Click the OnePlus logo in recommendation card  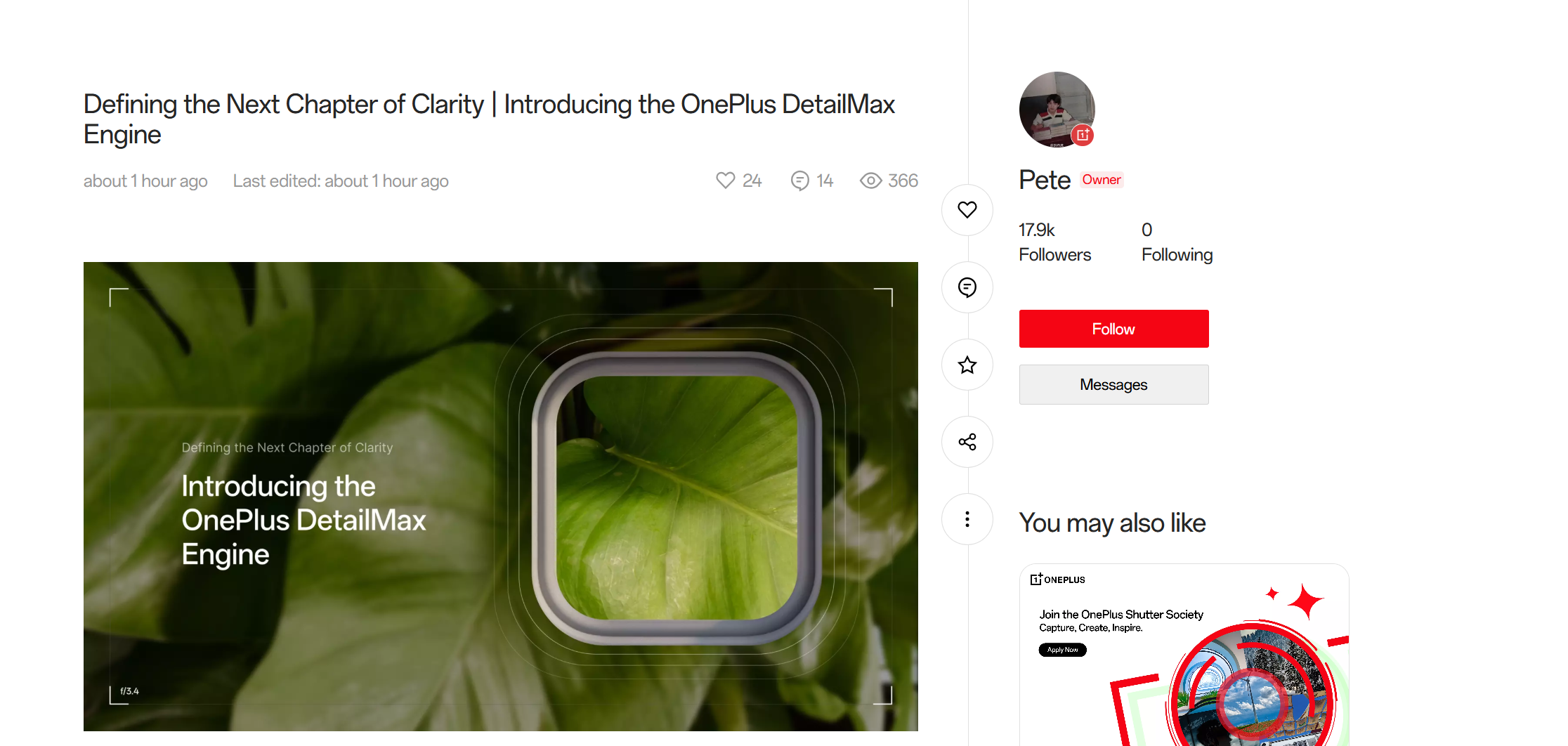point(1057,580)
